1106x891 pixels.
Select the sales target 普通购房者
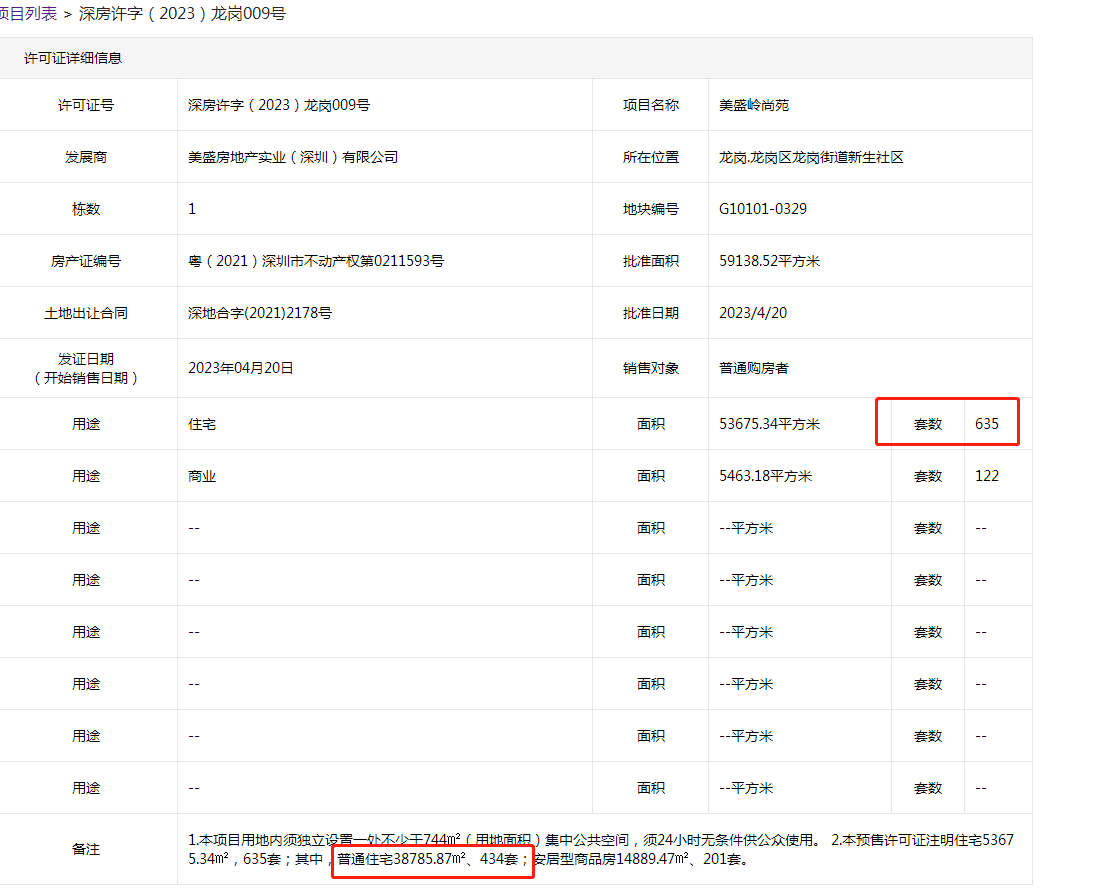[754, 368]
